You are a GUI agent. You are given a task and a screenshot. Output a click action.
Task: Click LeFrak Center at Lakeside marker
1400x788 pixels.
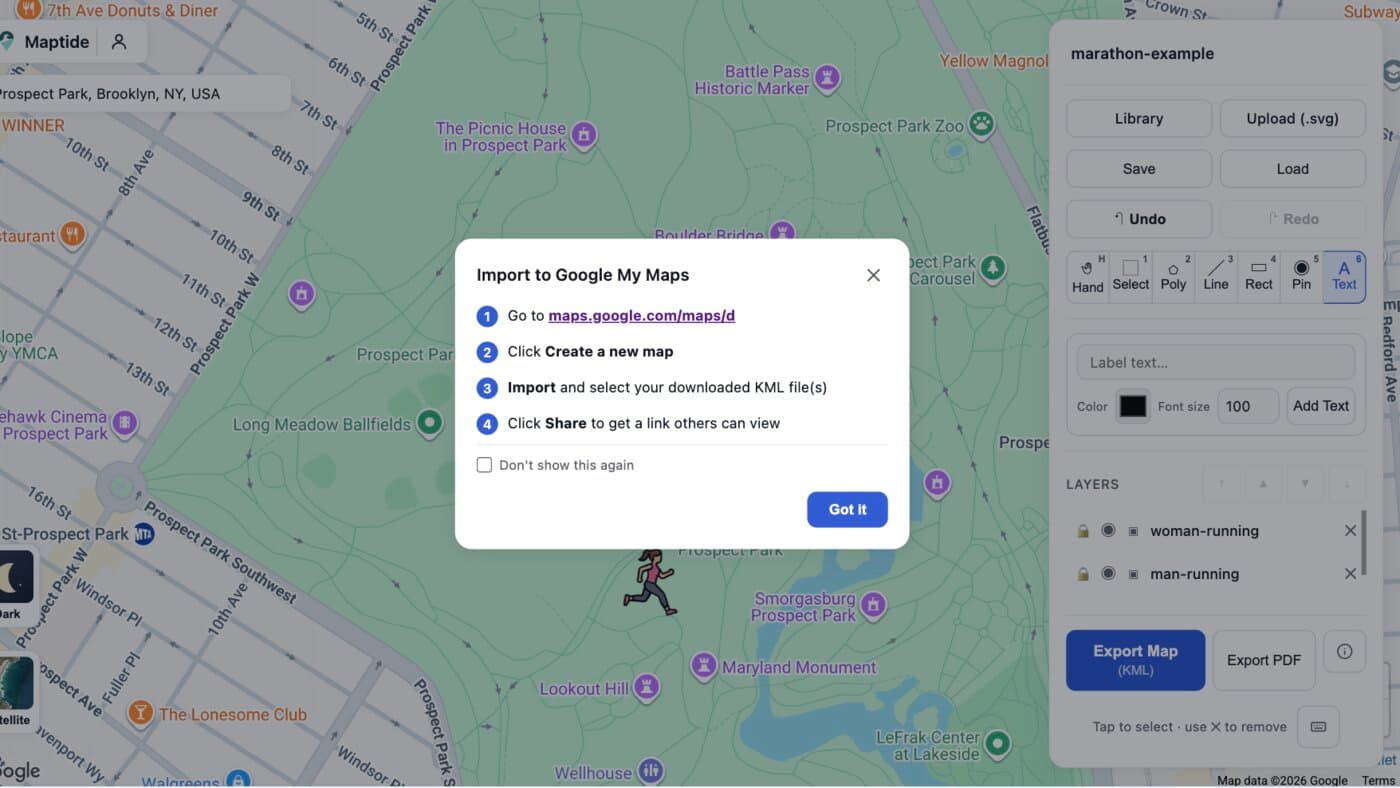click(997, 743)
